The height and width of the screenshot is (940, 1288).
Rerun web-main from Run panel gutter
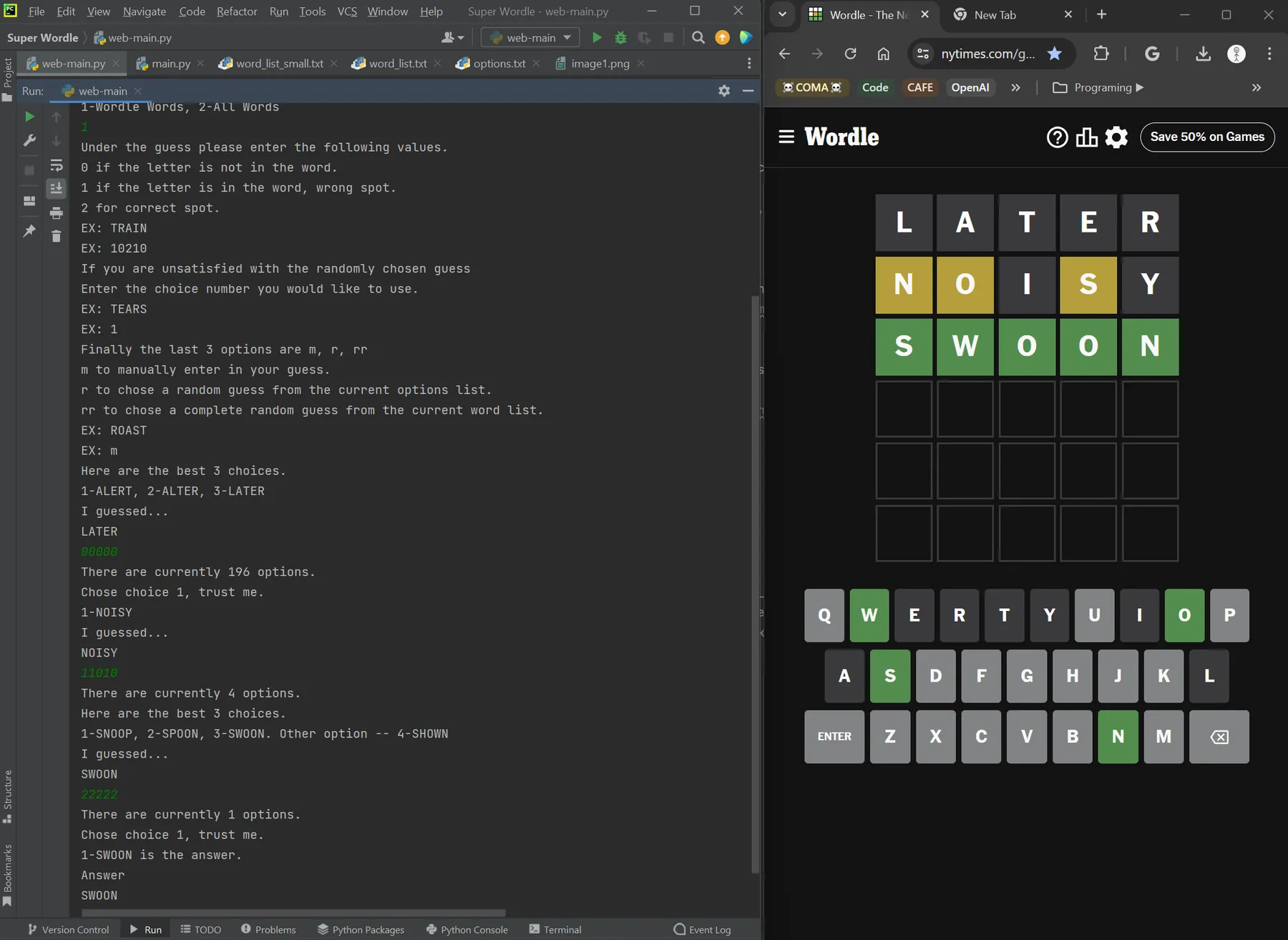[x=29, y=117]
